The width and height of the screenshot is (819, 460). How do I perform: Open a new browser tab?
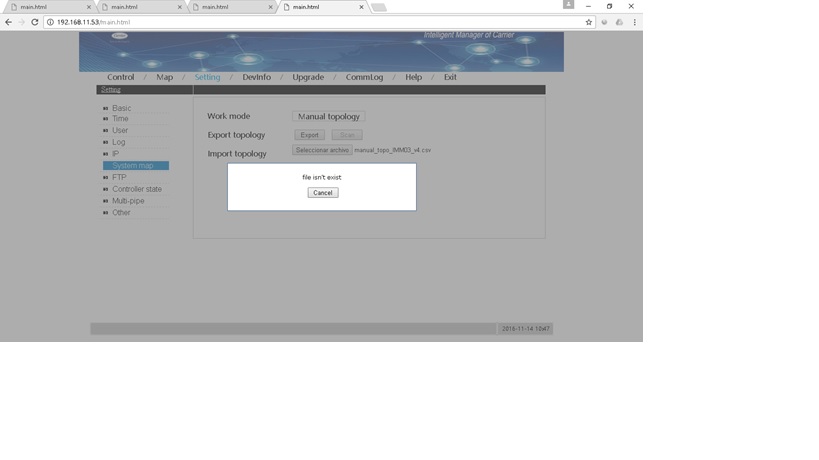pos(378,7)
